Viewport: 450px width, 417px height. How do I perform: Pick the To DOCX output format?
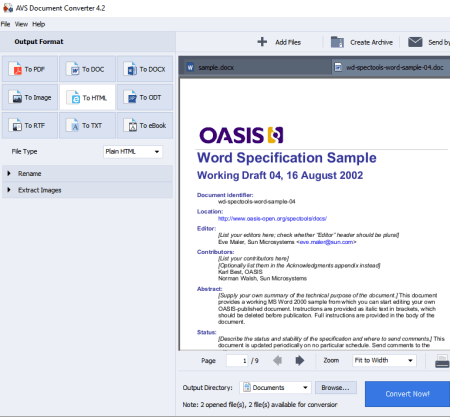pyautogui.click(x=145, y=69)
